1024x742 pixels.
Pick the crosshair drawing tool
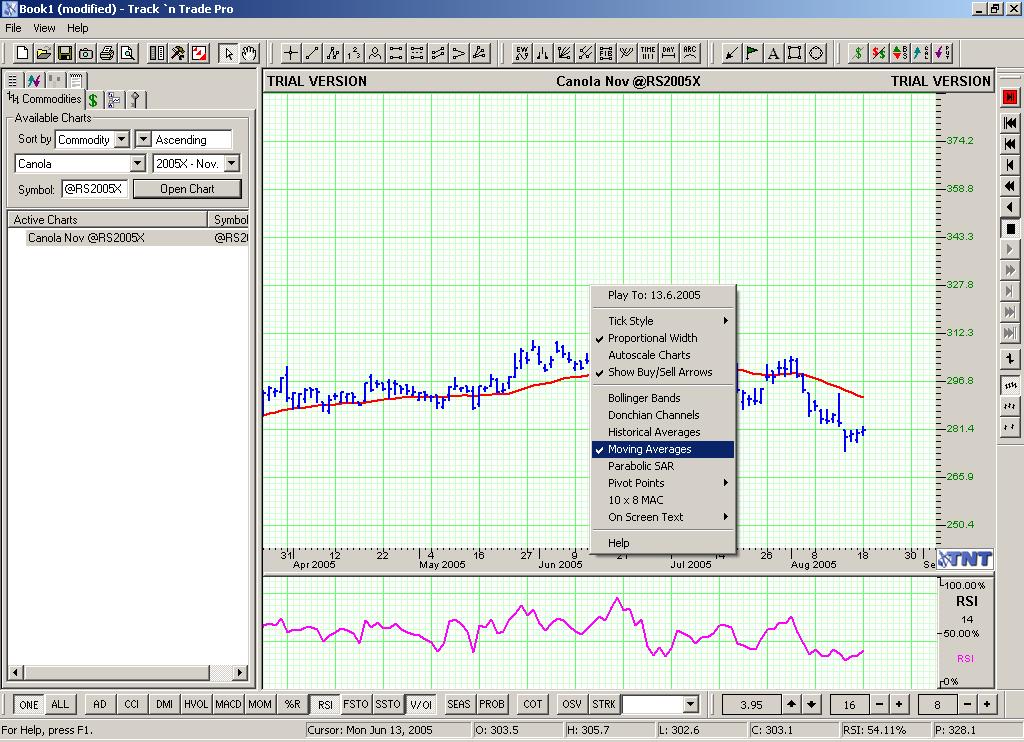click(x=291, y=53)
